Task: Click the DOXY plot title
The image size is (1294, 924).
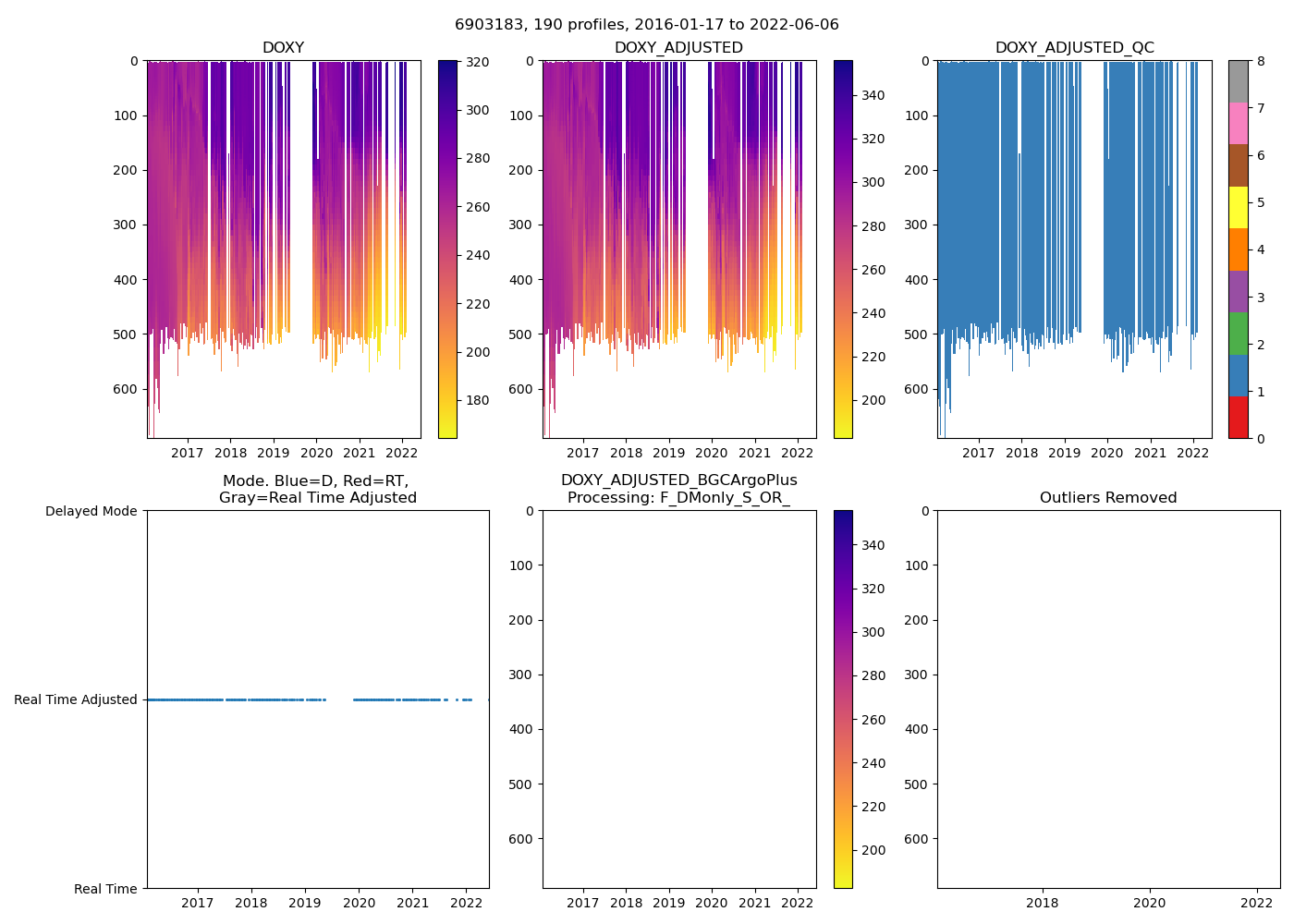Action: [283, 48]
